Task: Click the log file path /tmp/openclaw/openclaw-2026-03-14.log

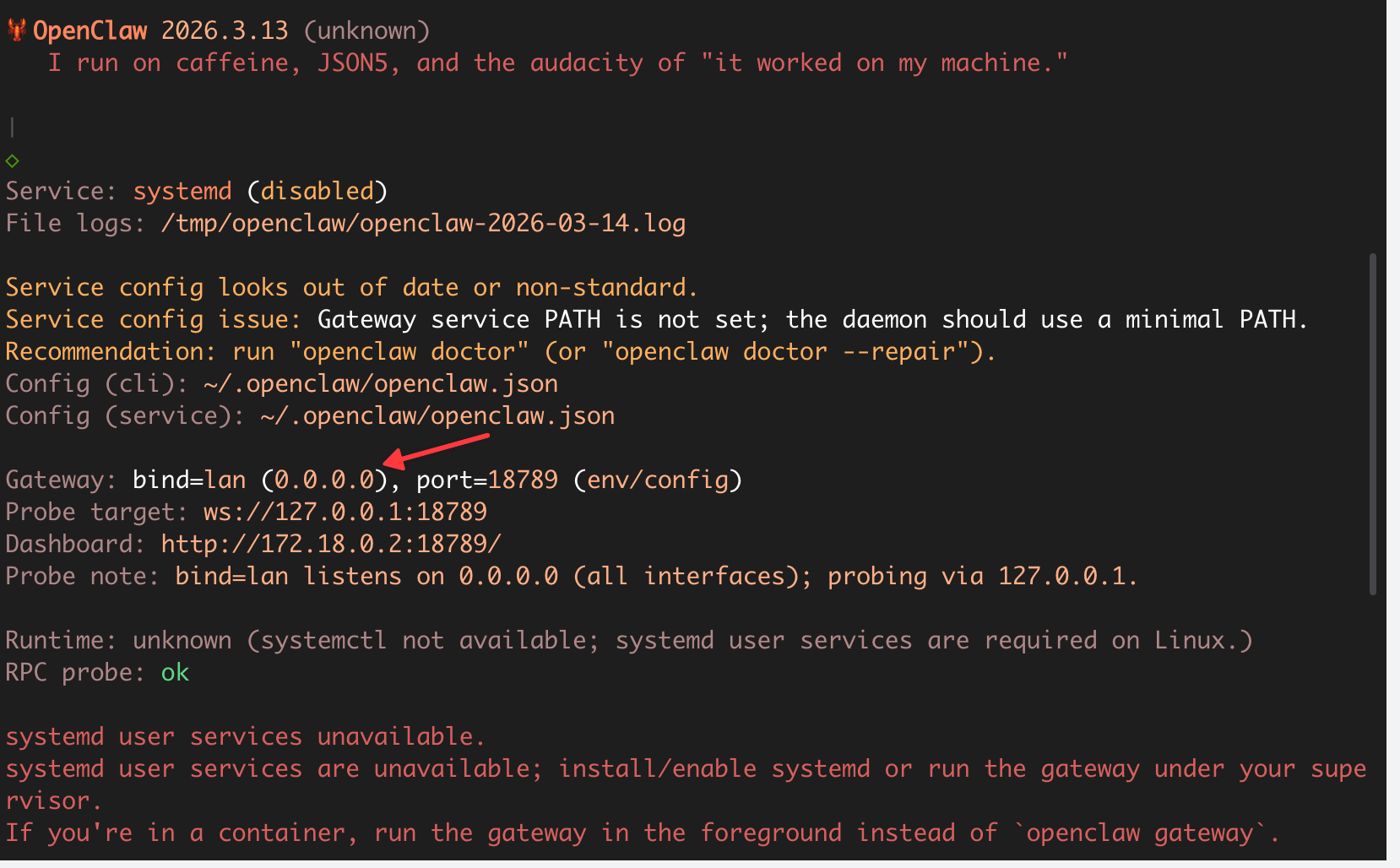Action: pyautogui.click(x=423, y=224)
